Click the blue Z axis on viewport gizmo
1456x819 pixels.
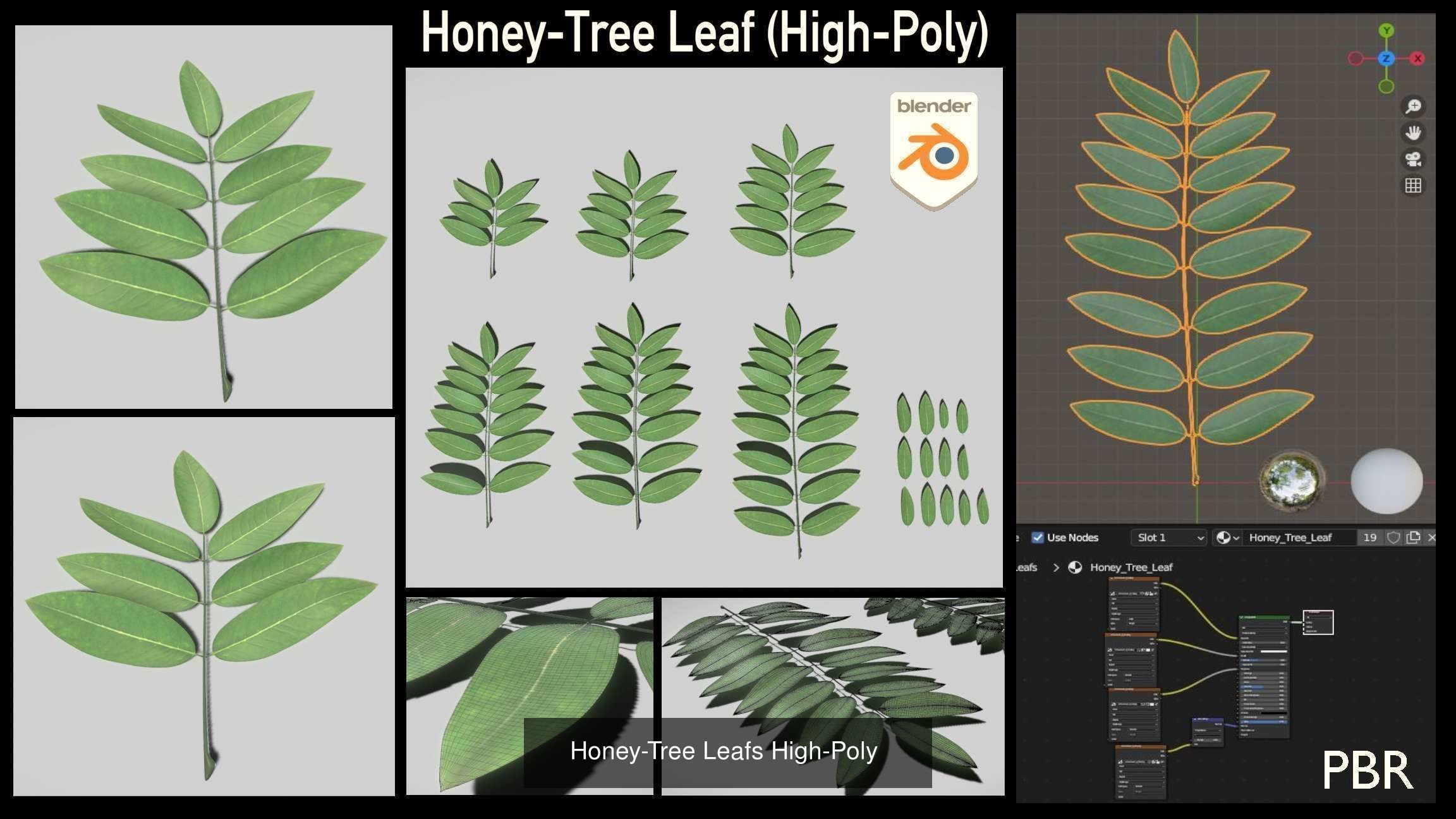point(1386,58)
